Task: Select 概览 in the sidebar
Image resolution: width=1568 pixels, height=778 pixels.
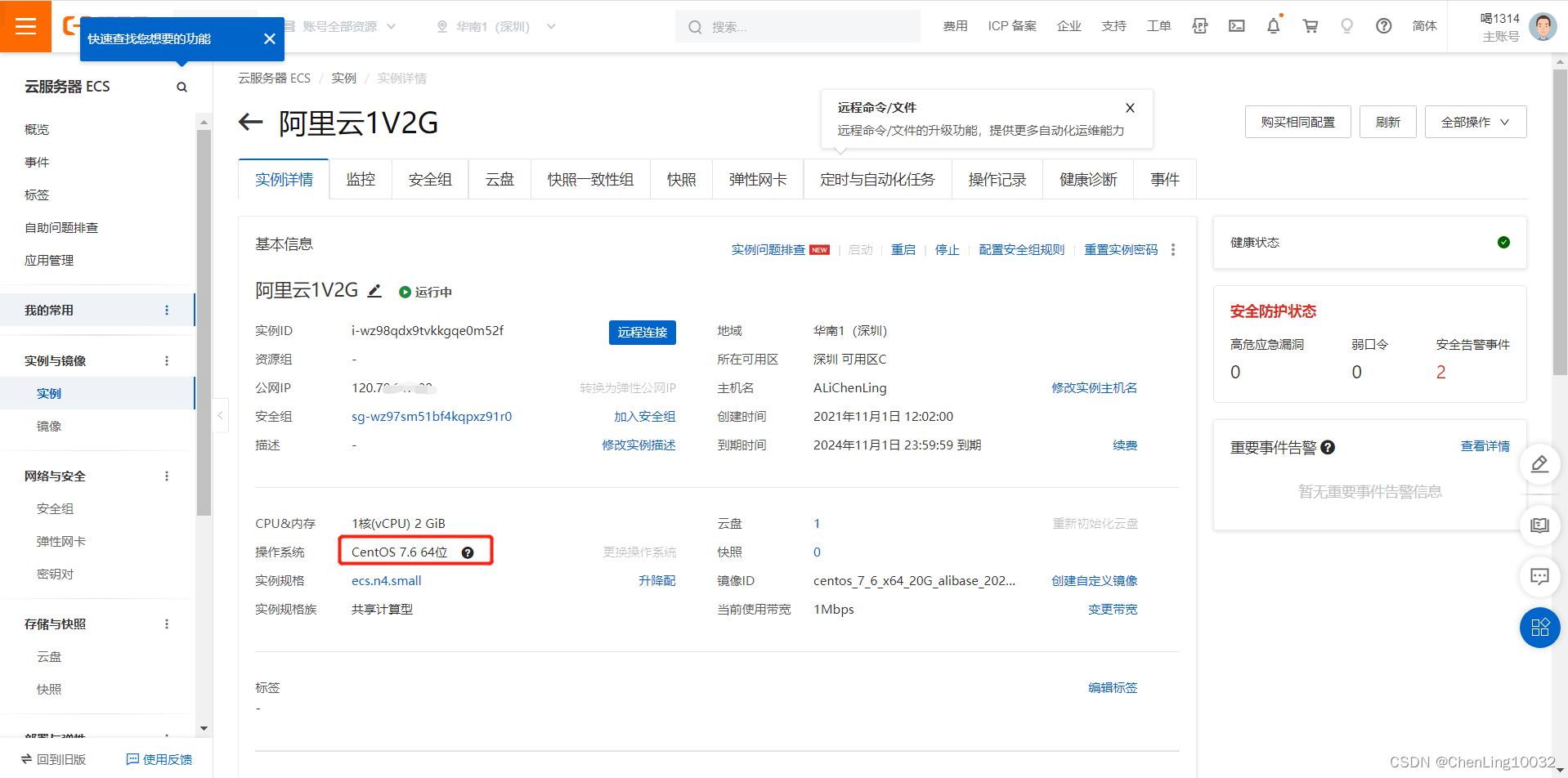Action: 37,130
